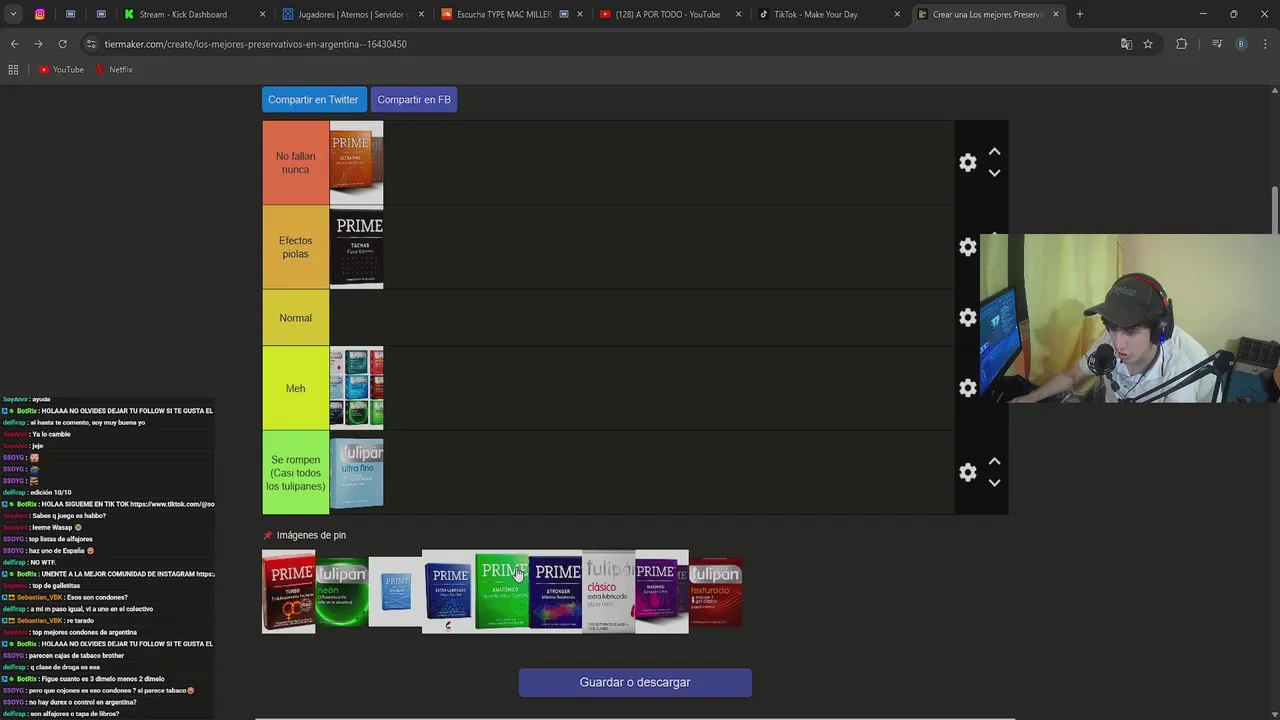1280x720 pixels.
Task: Select the 'No fallan nunca' orange tier label
Action: pyautogui.click(x=295, y=163)
